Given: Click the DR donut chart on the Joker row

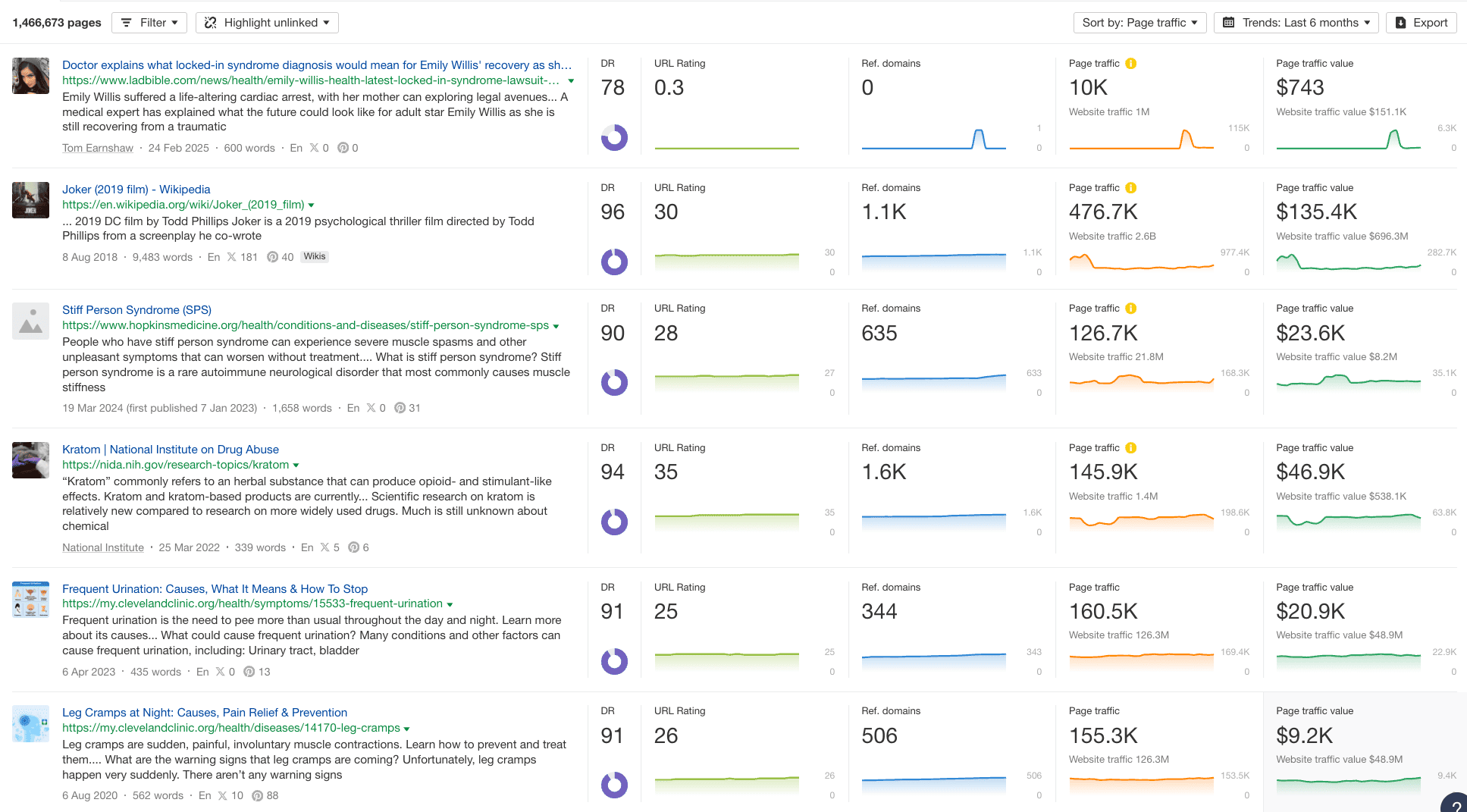Looking at the screenshot, I should tap(615, 262).
